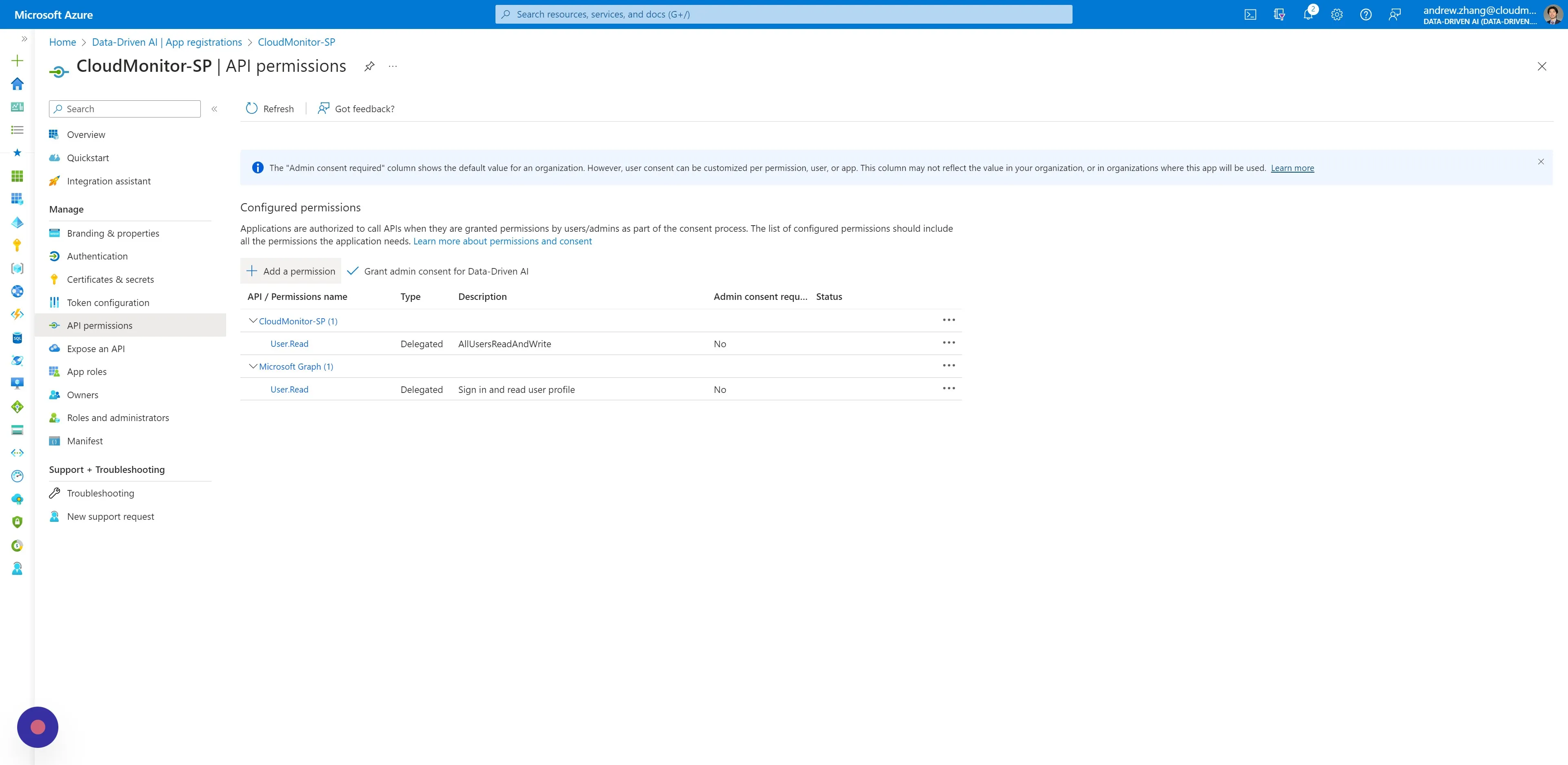Open Dashboard icon in the left rail
This screenshot has width=1568, height=765.
[18, 106]
